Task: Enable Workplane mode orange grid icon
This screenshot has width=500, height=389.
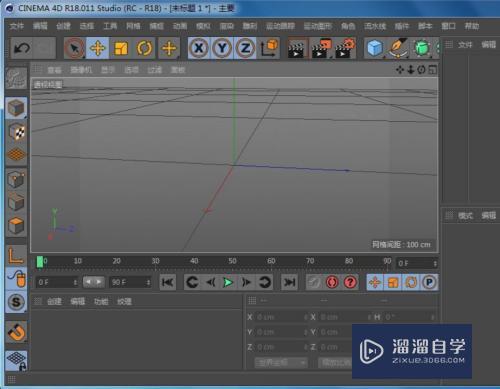Action: click(16, 155)
